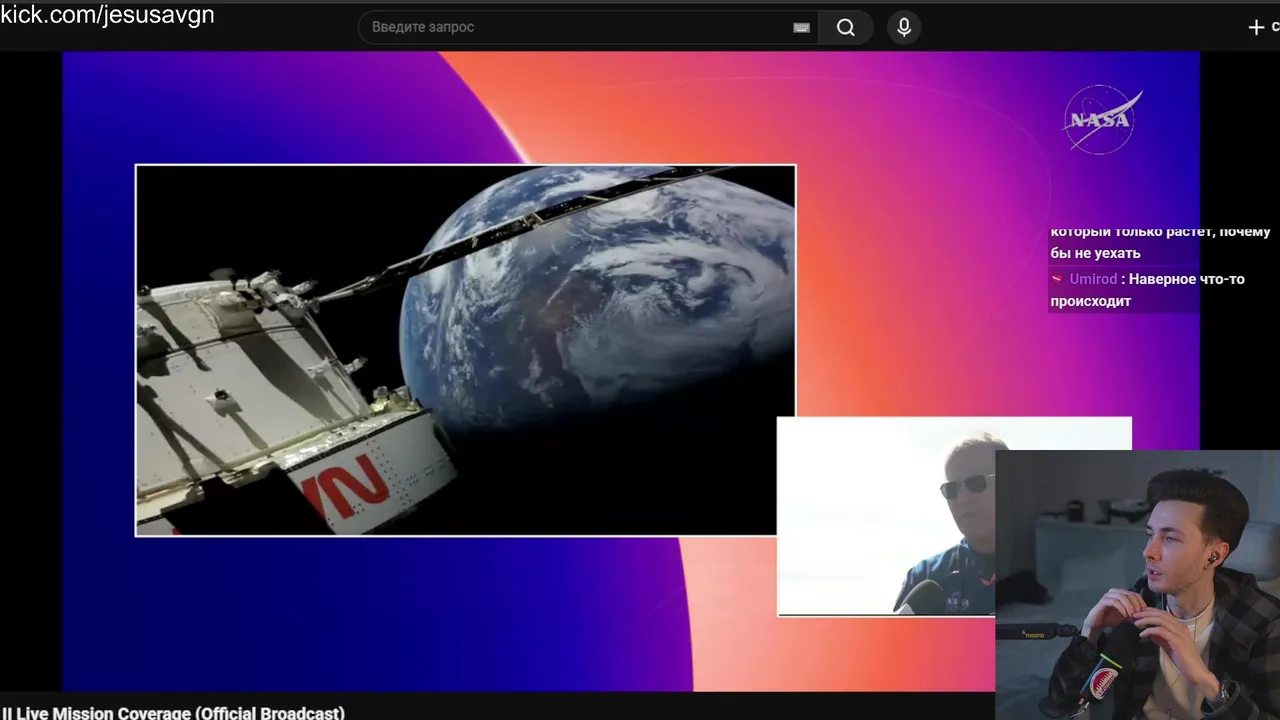Click the video title 'Live Mission Coverage (Official Broadcast)'
Viewport: 1280px width, 720px height.
coord(179,713)
